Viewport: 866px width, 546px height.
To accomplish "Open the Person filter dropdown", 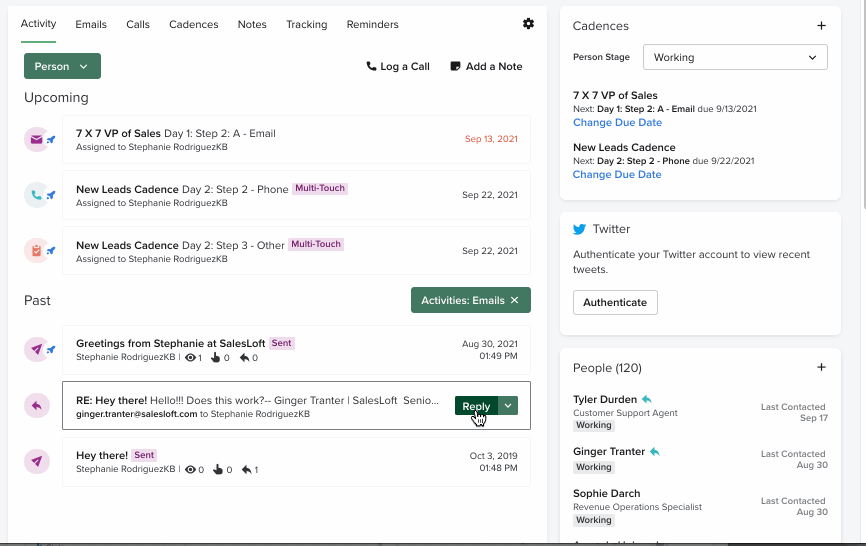I will (x=62, y=66).
